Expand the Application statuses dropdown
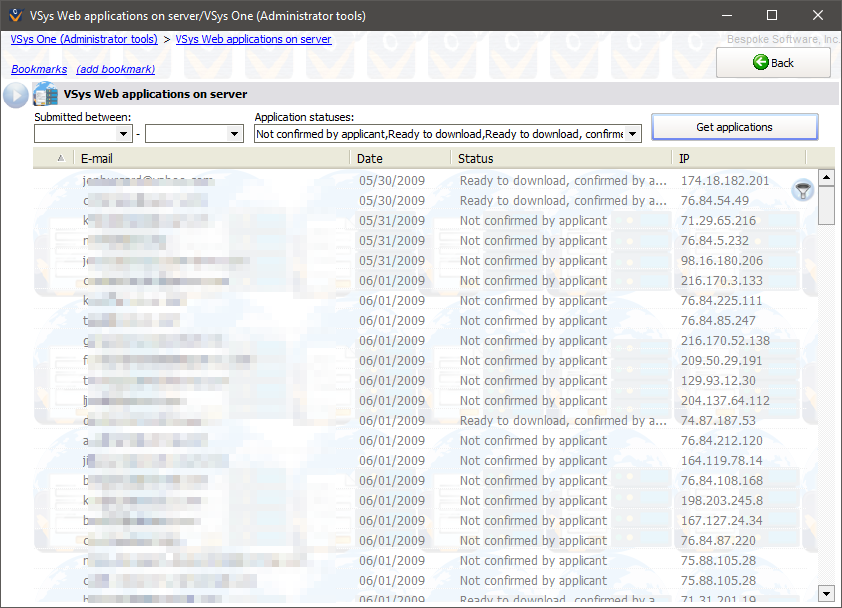842x608 pixels. tap(633, 133)
